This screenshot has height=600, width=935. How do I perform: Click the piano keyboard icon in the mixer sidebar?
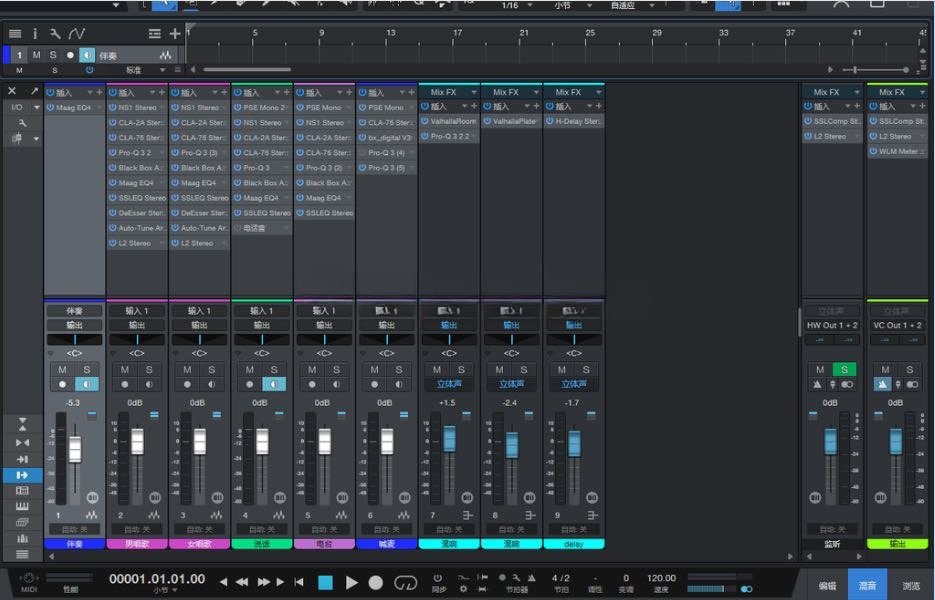pyautogui.click(x=22, y=506)
